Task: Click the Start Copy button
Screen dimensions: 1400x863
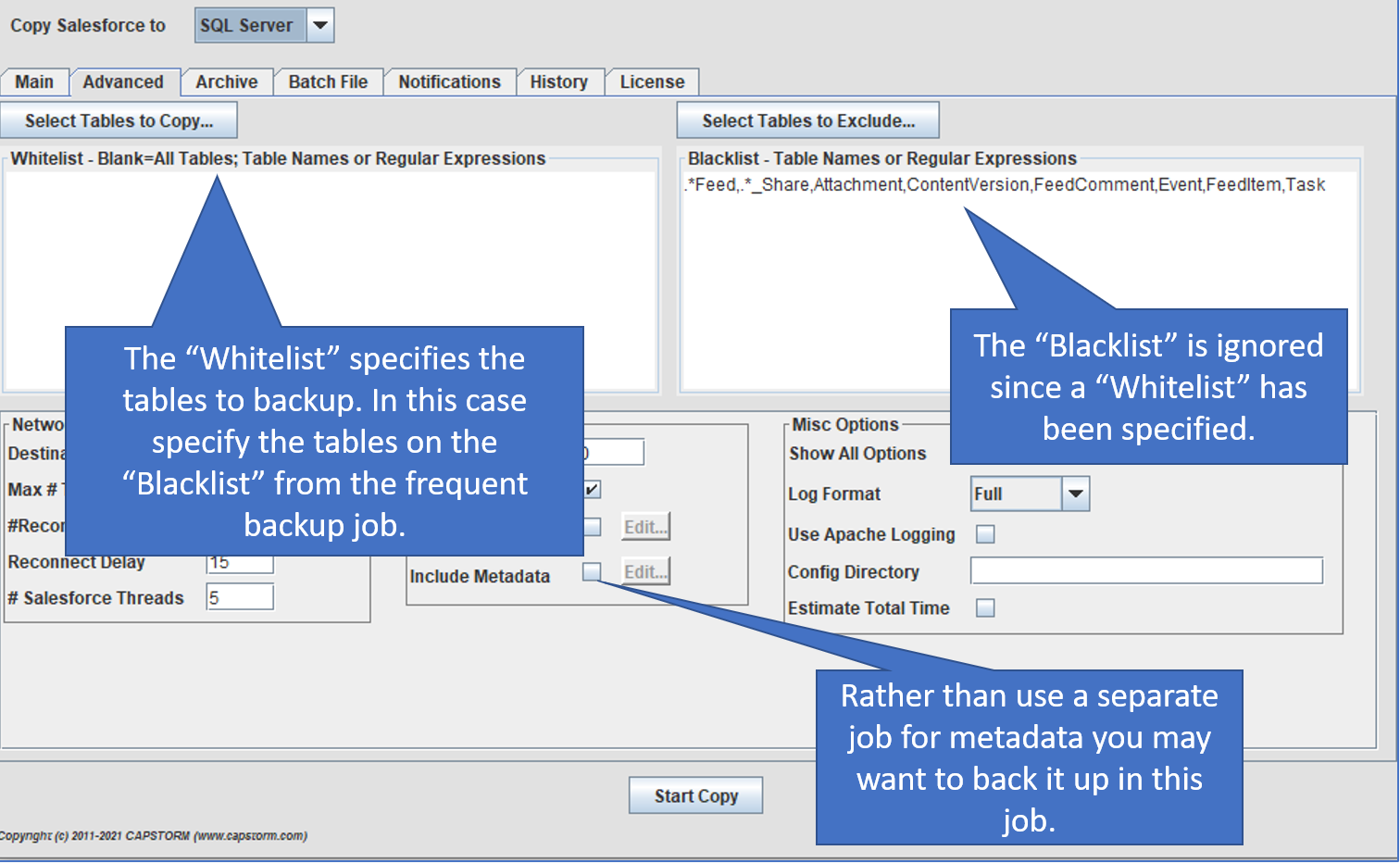Action: click(x=695, y=795)
